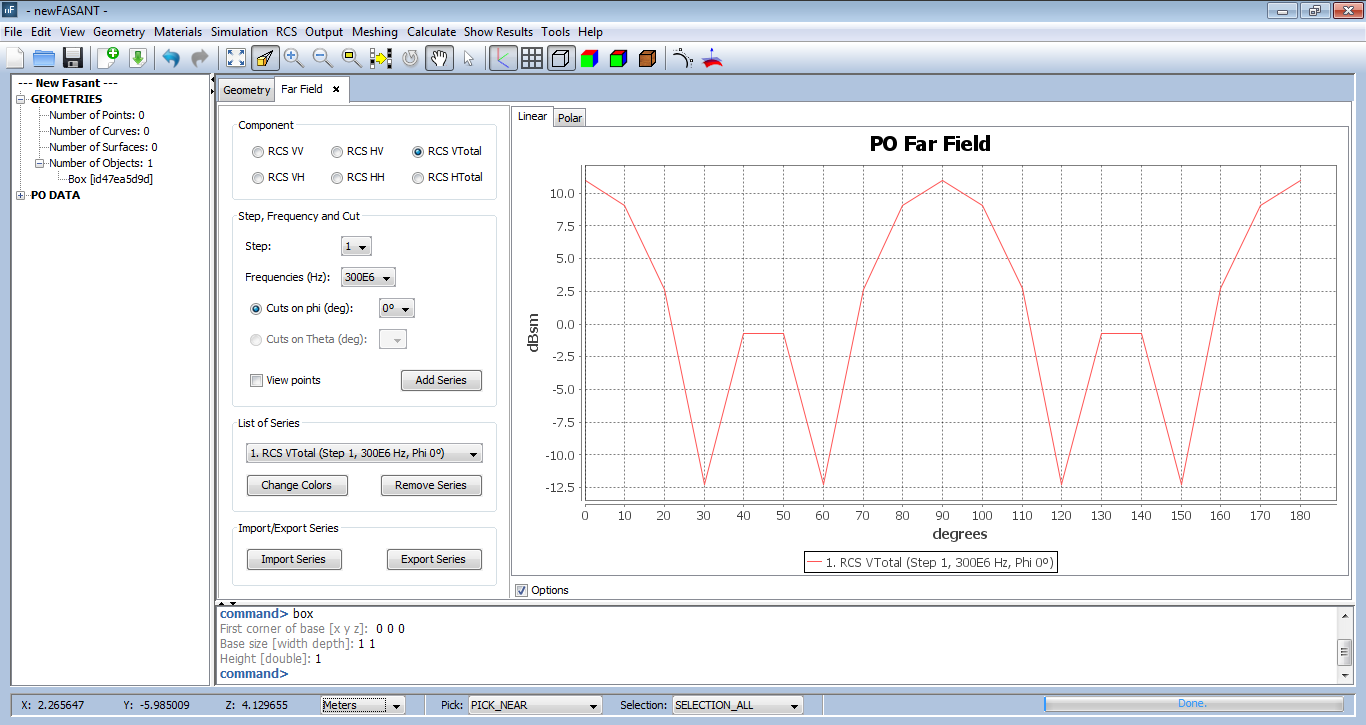Image resolution: width=1366 pixels, height=725 pixels.
Task: Click the Zoom In magnifier icon
Action: 293,58
